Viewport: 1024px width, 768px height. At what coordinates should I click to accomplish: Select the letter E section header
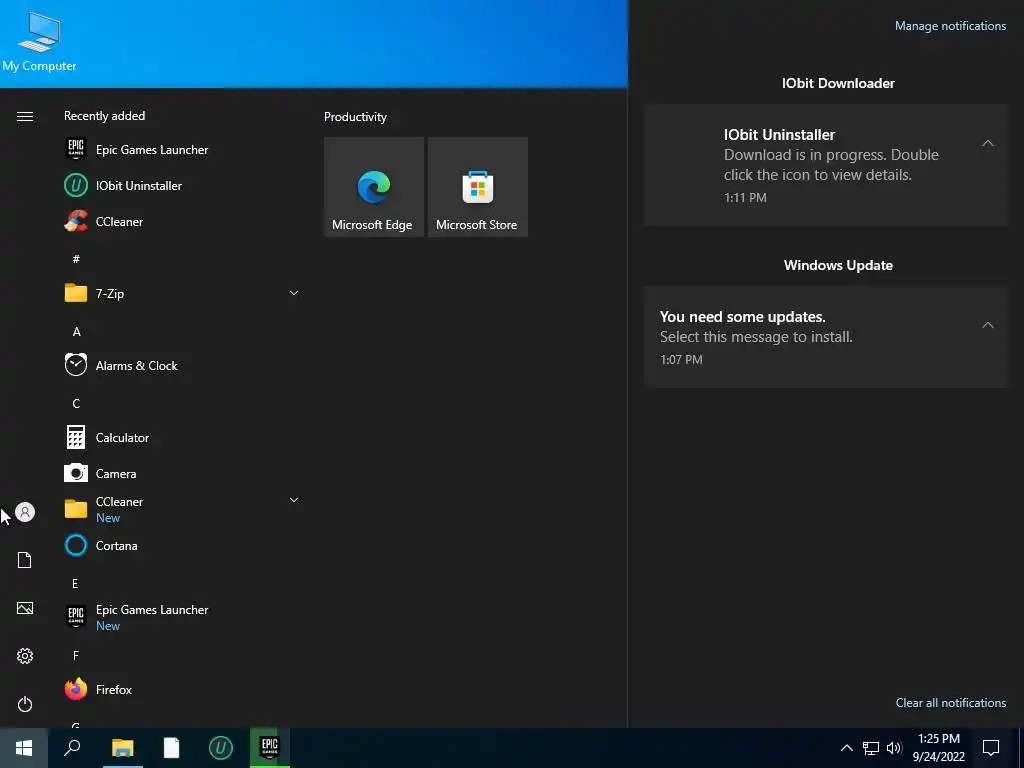coord(75,583)
